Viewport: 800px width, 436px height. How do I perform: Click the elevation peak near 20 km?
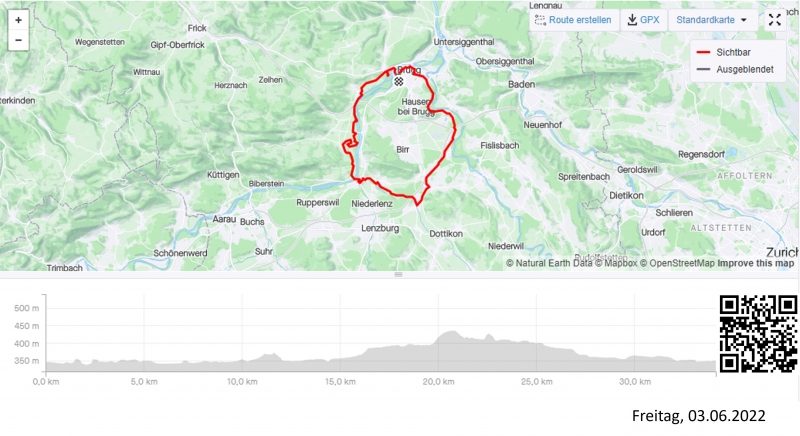[449, 332]
